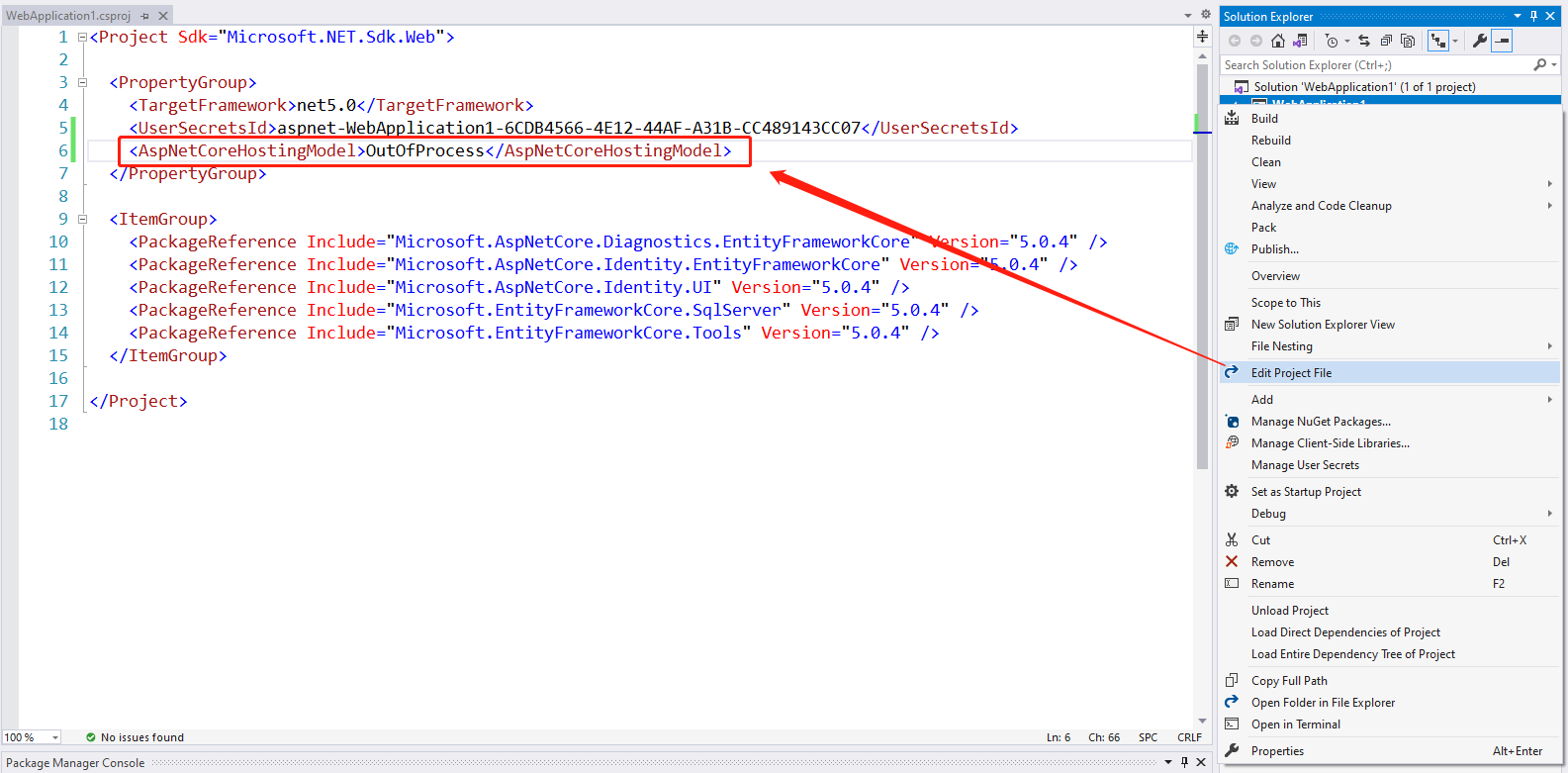
Task: Click the Collapse All icon in Solution Explorer
Action: [1386, 41]
